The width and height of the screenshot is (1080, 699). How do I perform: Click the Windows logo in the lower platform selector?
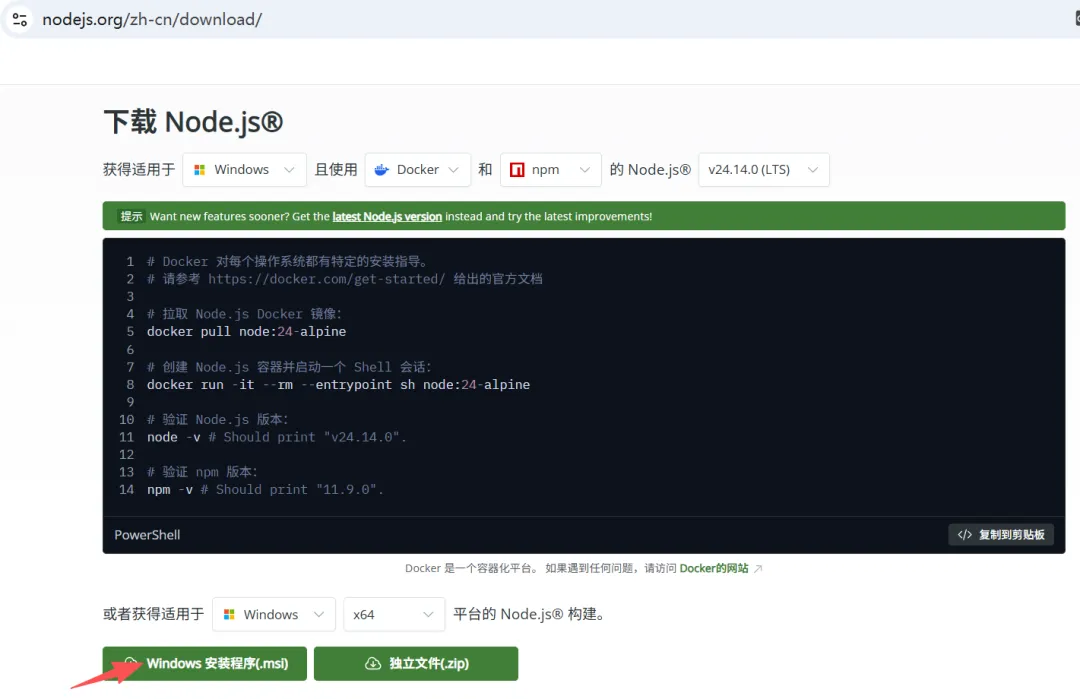click(x=229, y=614)
